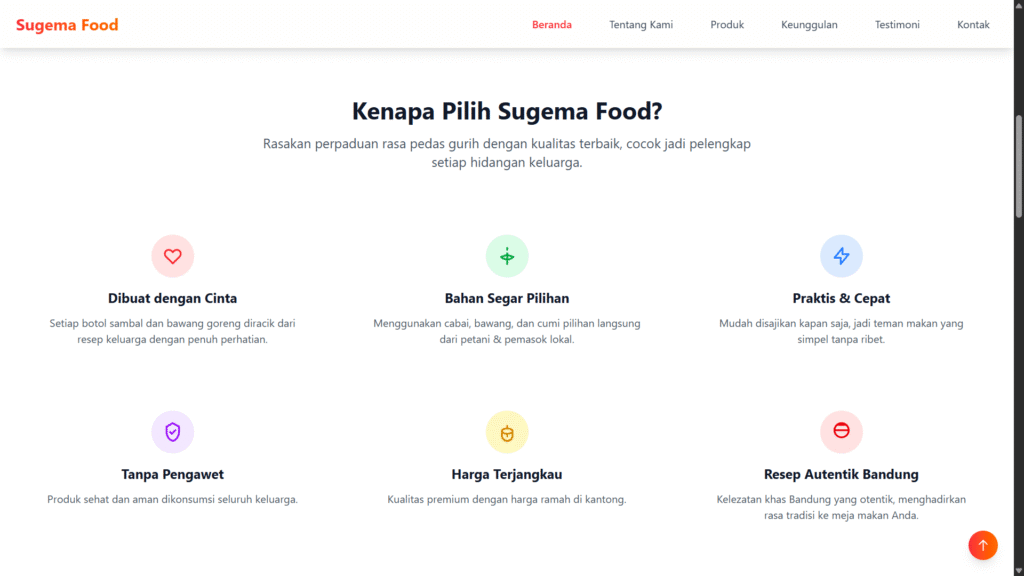Go to Tentang Kami section

pyautogui.click(x=641, y=25)
